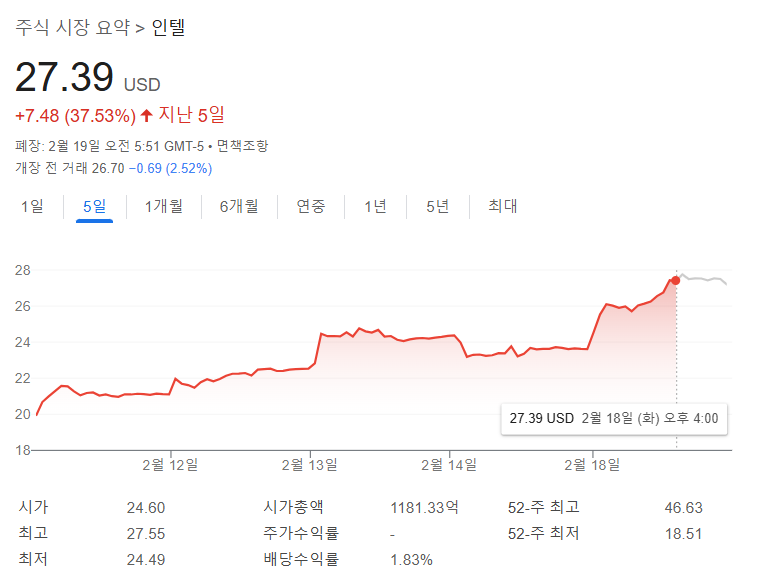761x588 pixels.
Task: Click the 2월 14일 axis label
Action: (x=449, y=465)
